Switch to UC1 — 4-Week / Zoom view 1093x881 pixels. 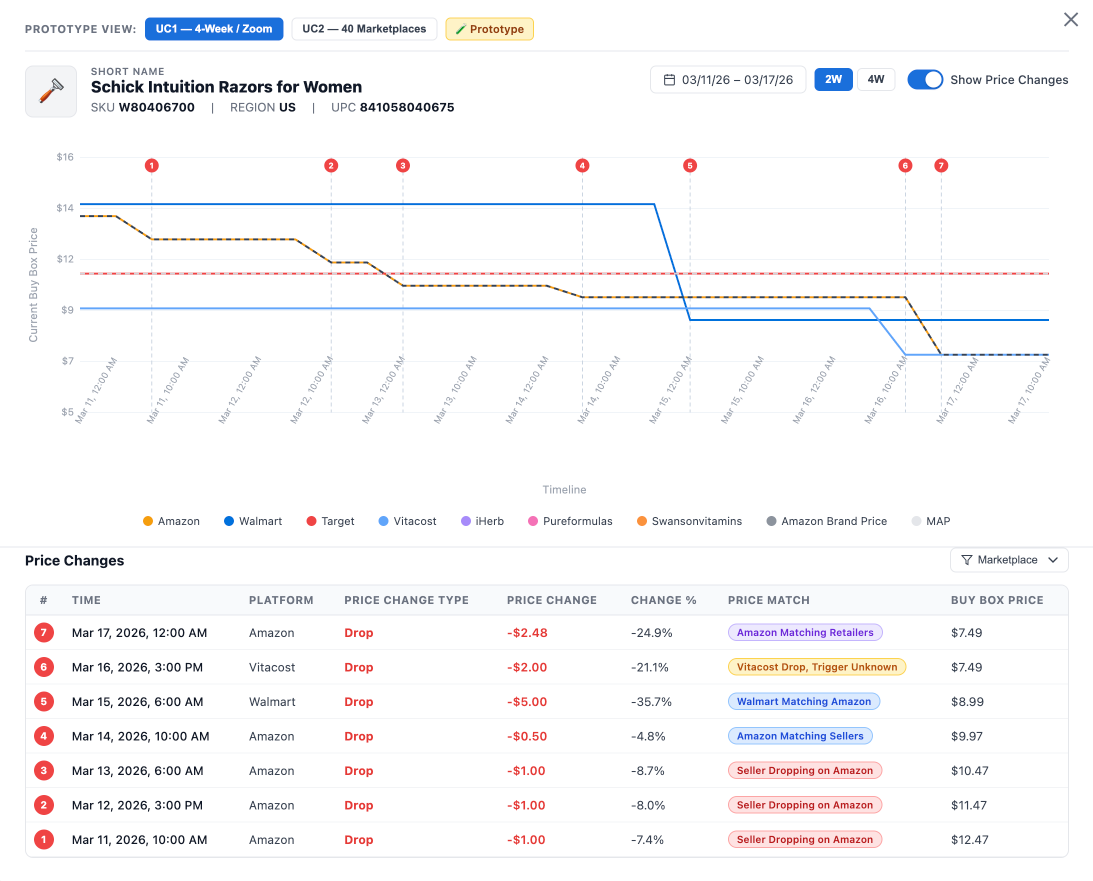(214, 29)
